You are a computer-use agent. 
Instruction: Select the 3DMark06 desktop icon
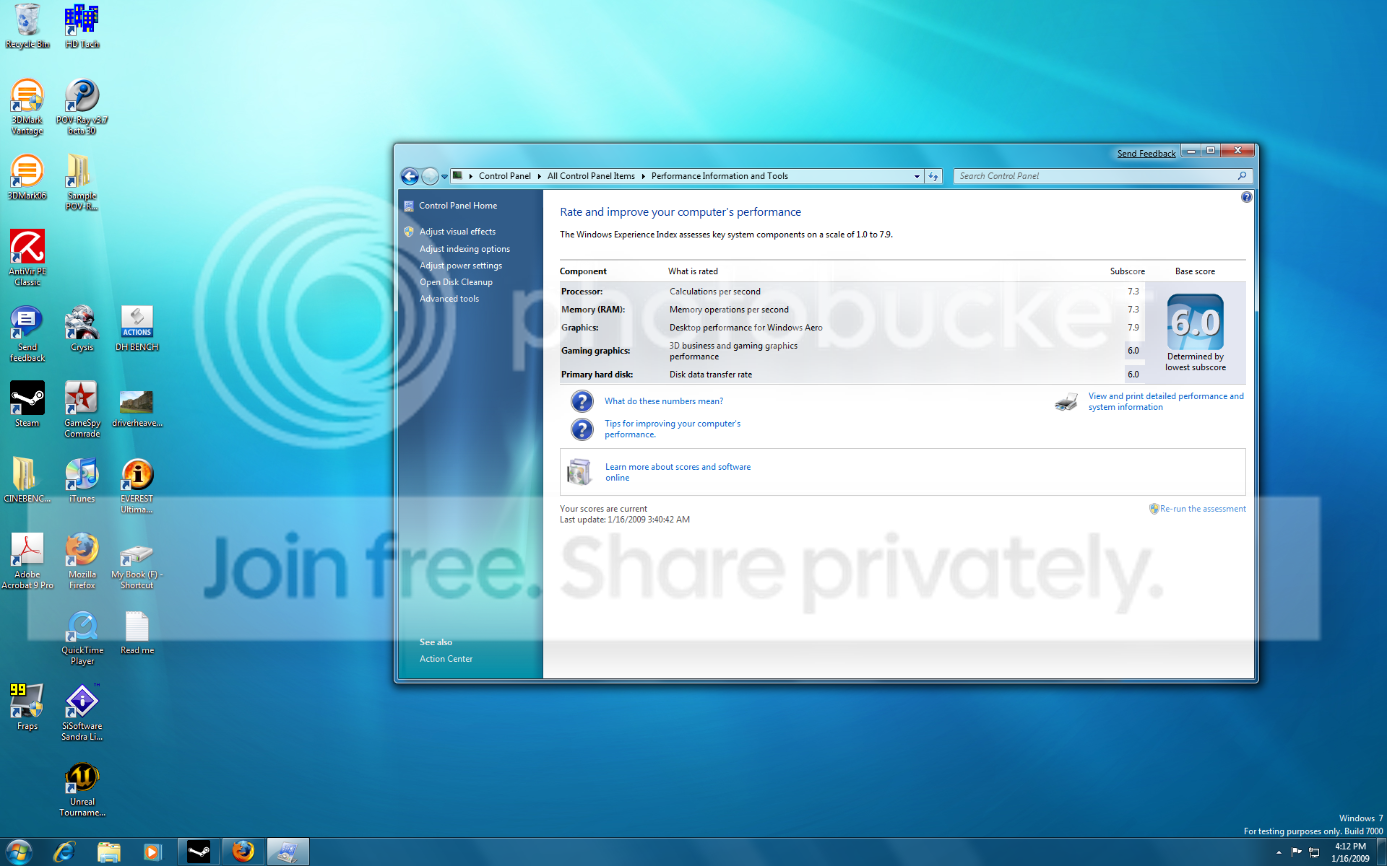point(27,178)
